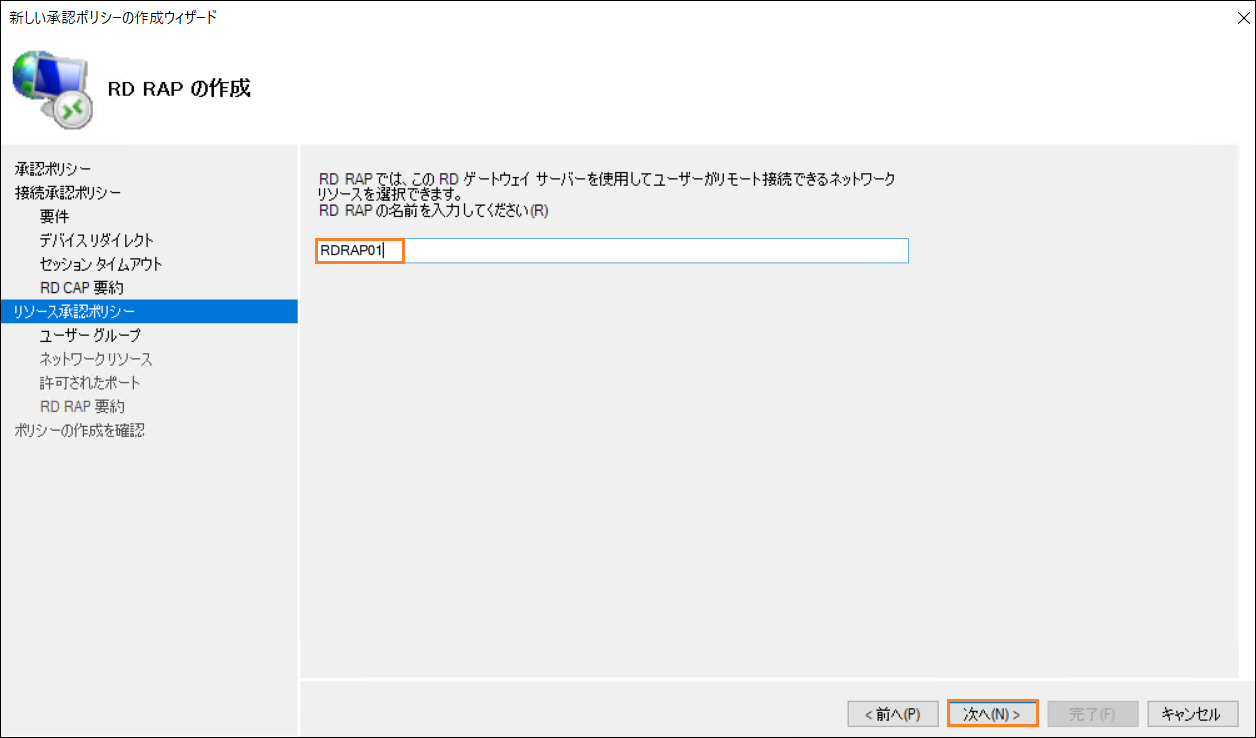Click the < 前へ(P) button
The height and width of the screenshot is (738, 1256).
click(892, 714)
